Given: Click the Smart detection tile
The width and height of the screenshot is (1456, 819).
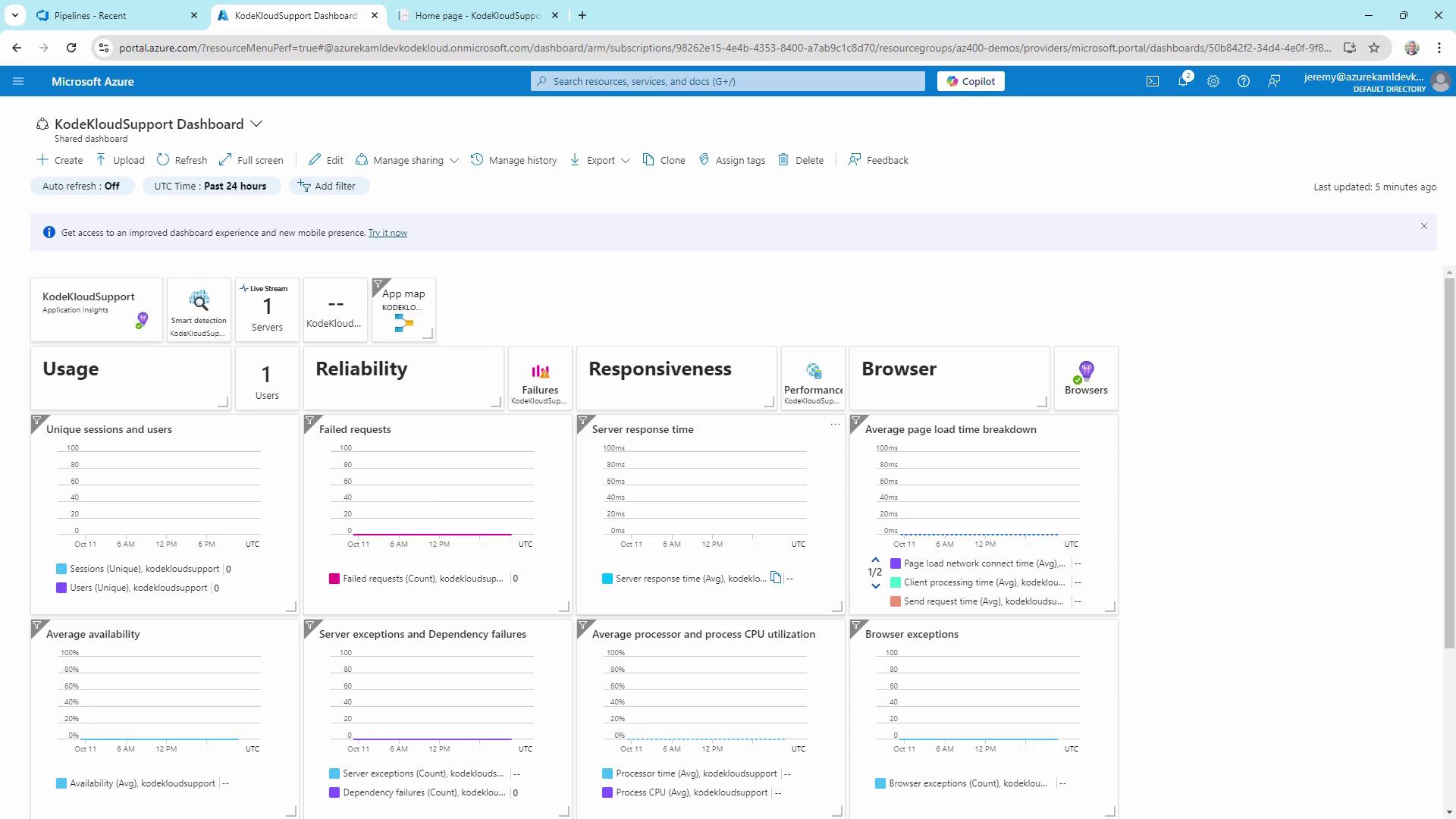Looking at the screenshot, I should coord(199,309).
